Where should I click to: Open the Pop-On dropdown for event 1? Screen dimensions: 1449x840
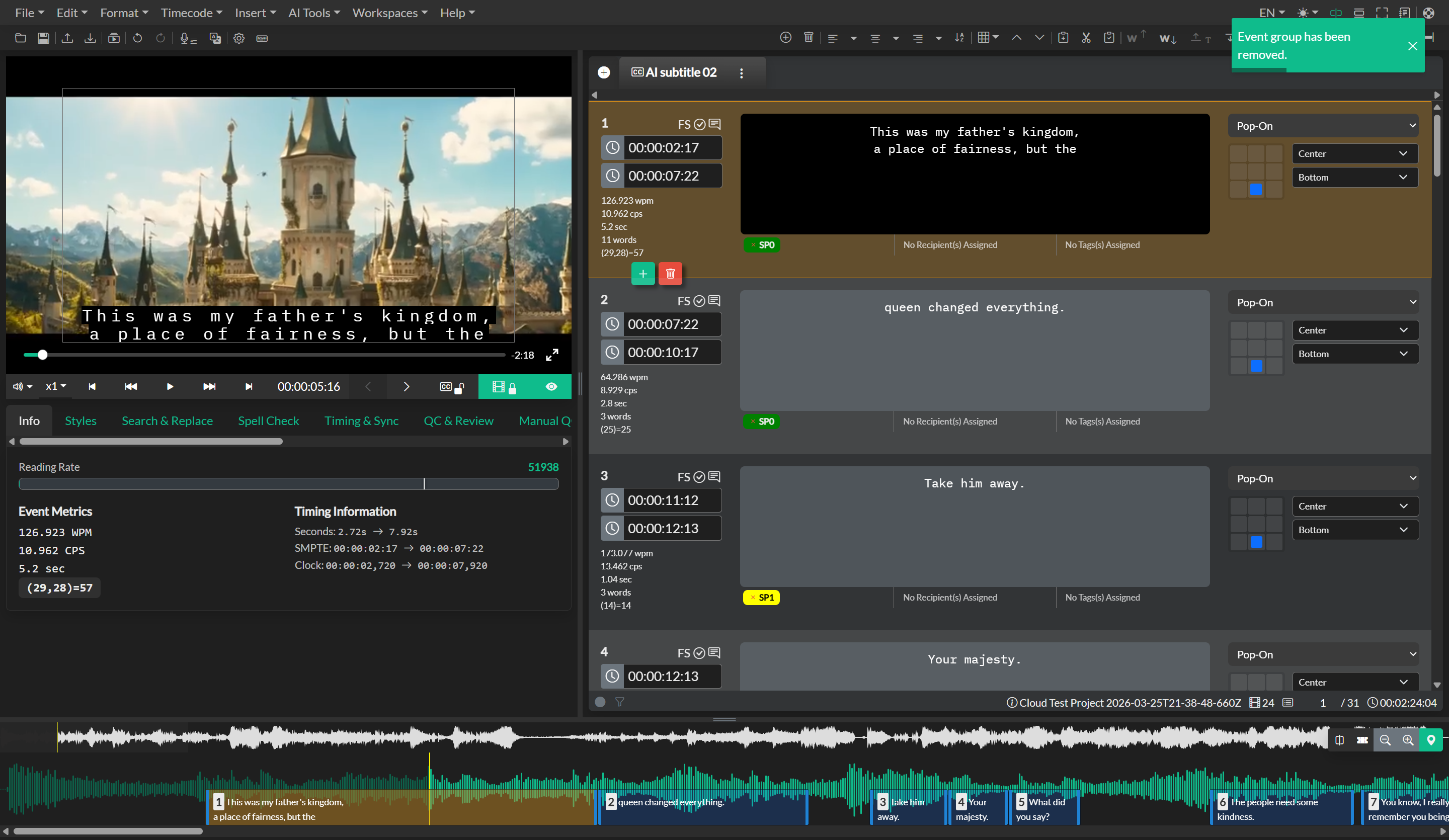pos(1323,125)
